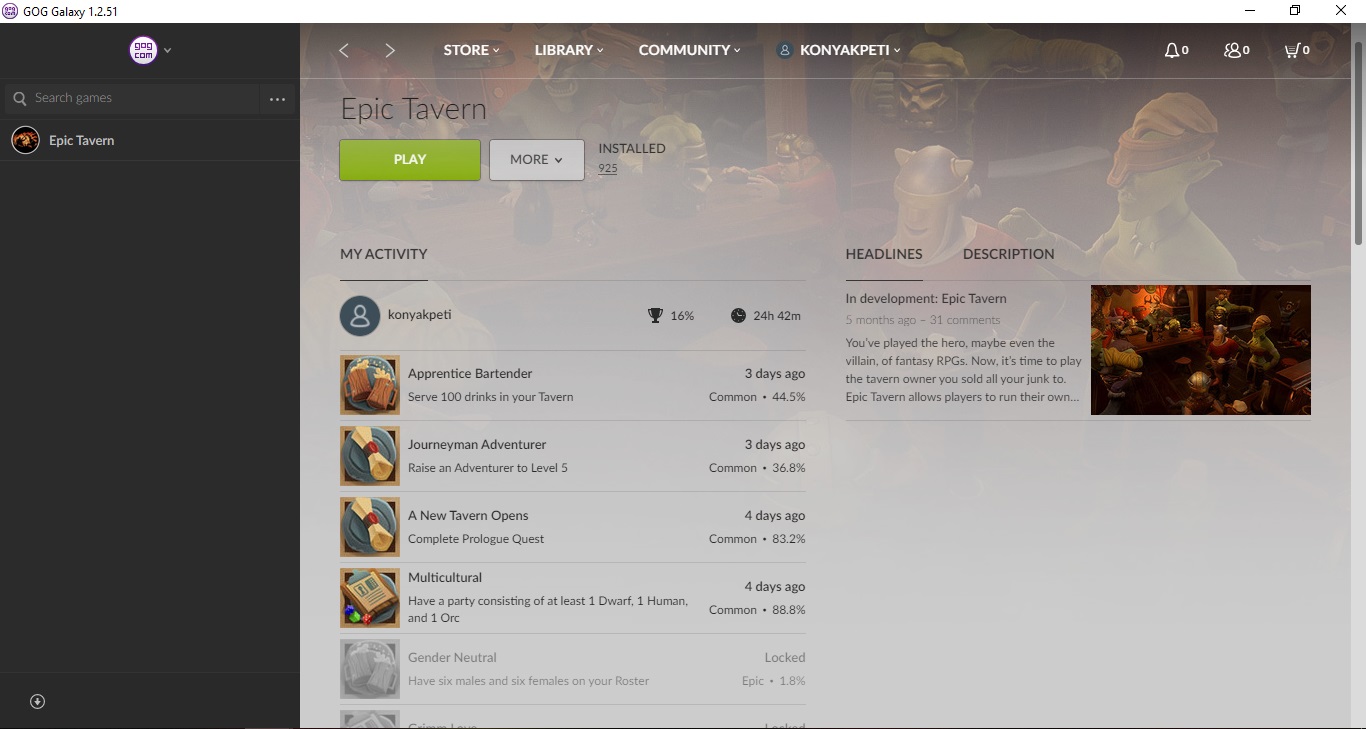Screen dimensions: 1366x729
Task: Go forward with the right arrow
Action: [390, 50]
